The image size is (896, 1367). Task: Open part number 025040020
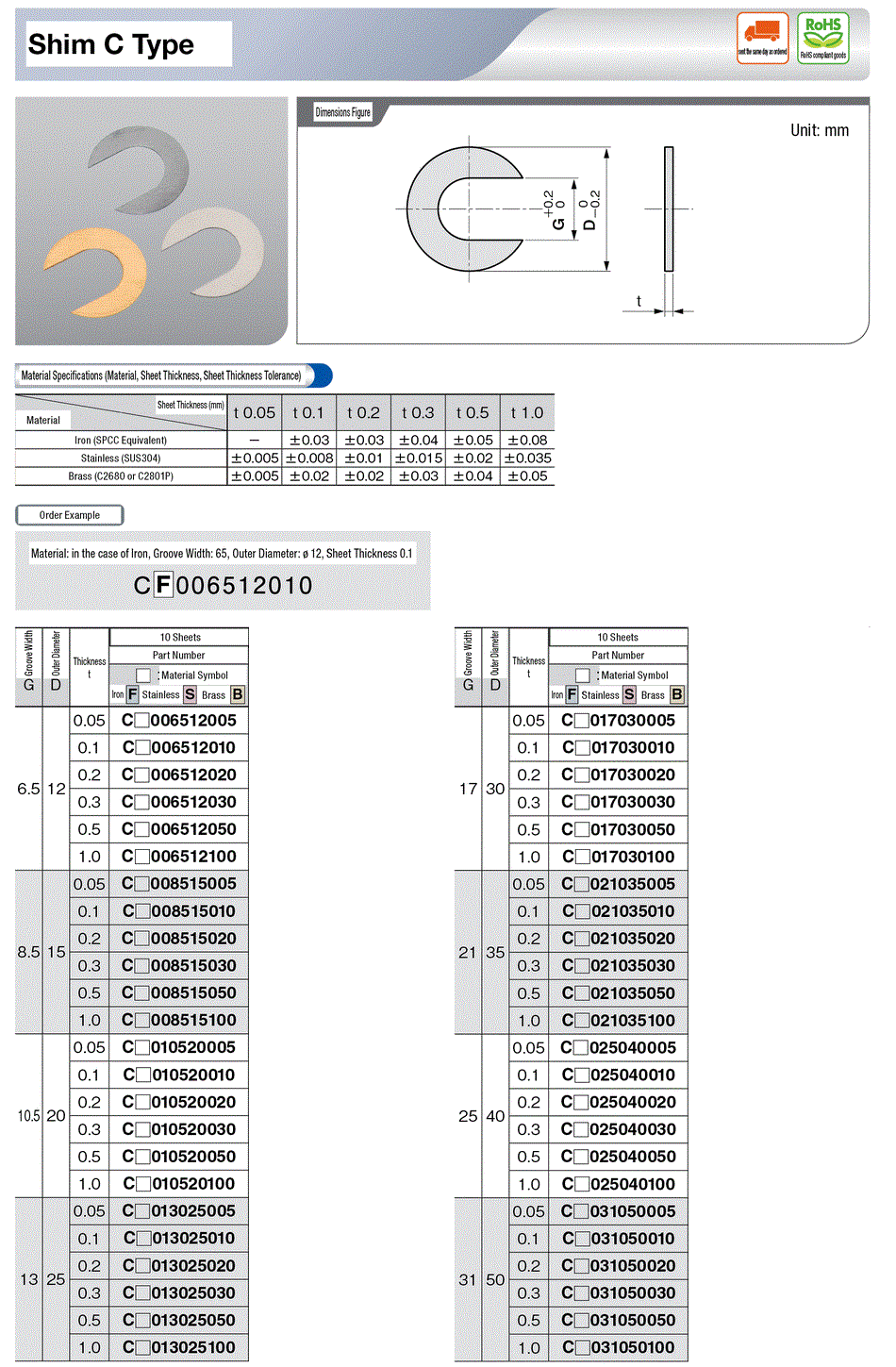632,1102
